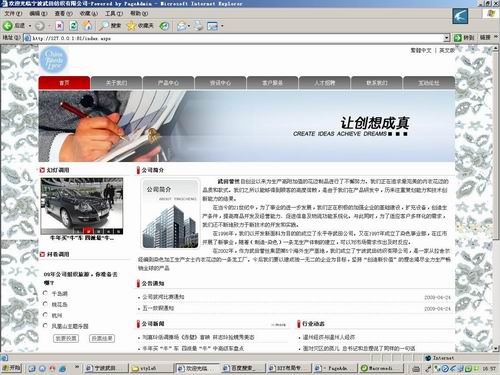Open the Home page icon
The height and width of the screenshot is (375, 500).
click(x=88, y=26)
